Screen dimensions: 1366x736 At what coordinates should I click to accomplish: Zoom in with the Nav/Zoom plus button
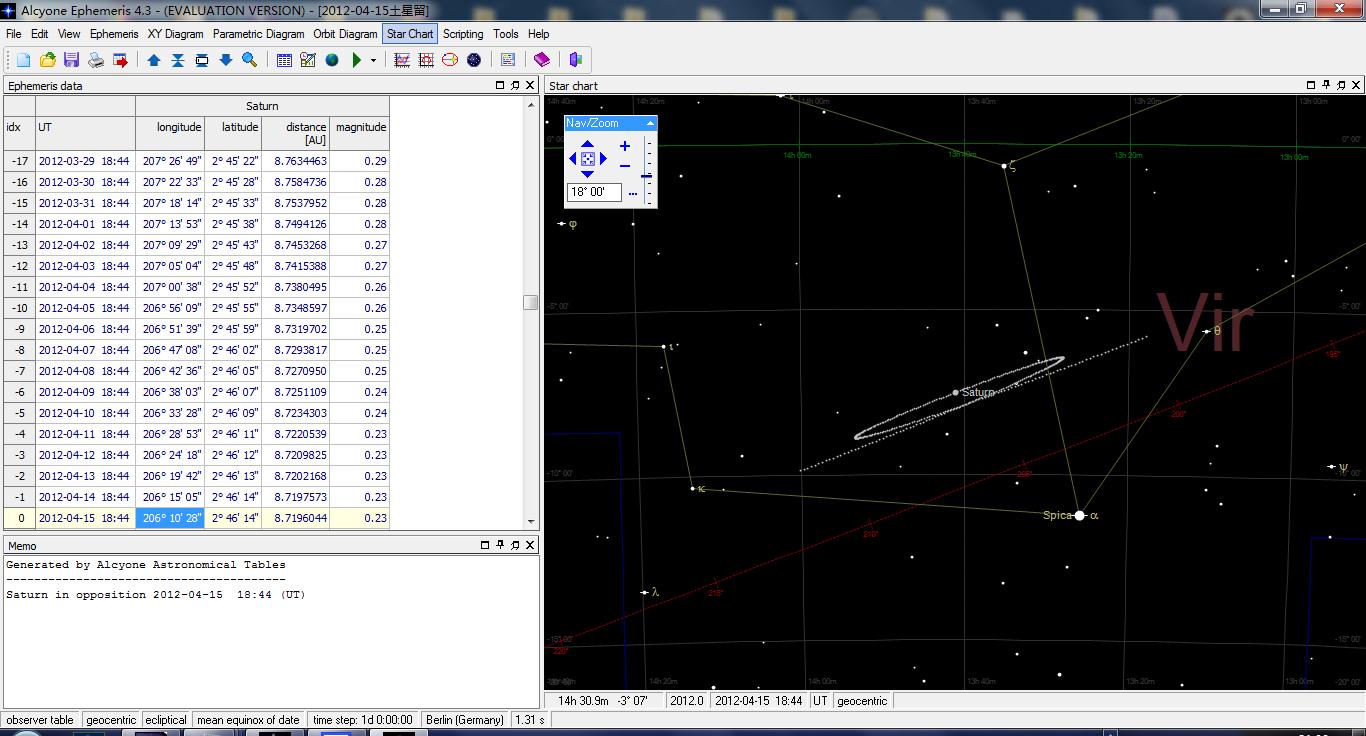625,147
